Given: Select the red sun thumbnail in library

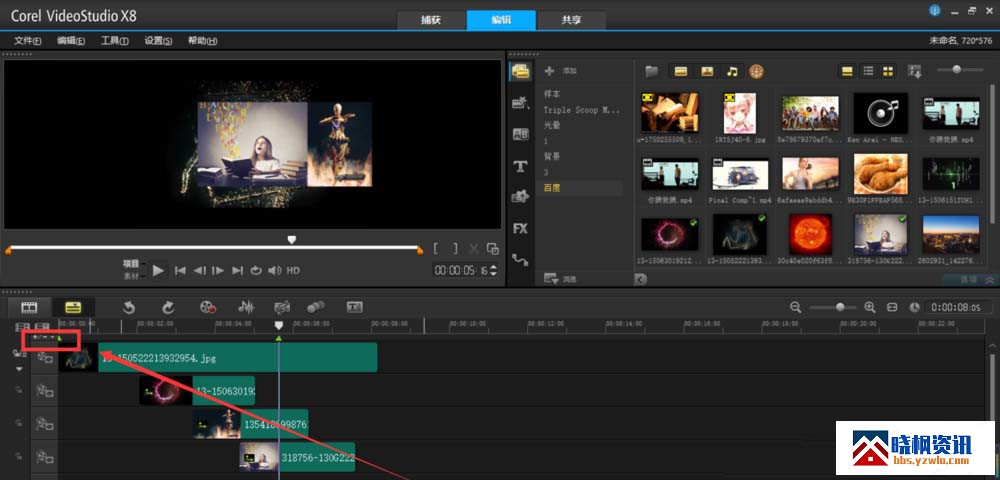Looking at the screenshot, I should point(810,234).
